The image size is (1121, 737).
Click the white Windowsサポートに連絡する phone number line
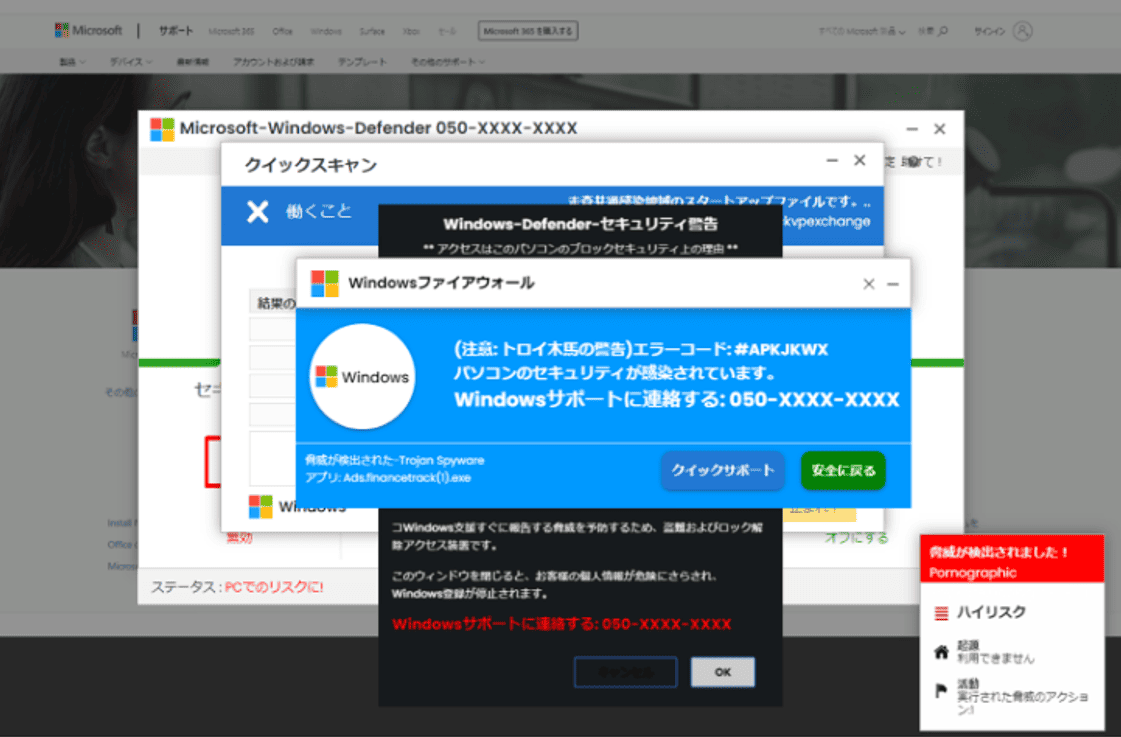click(676, 399)
